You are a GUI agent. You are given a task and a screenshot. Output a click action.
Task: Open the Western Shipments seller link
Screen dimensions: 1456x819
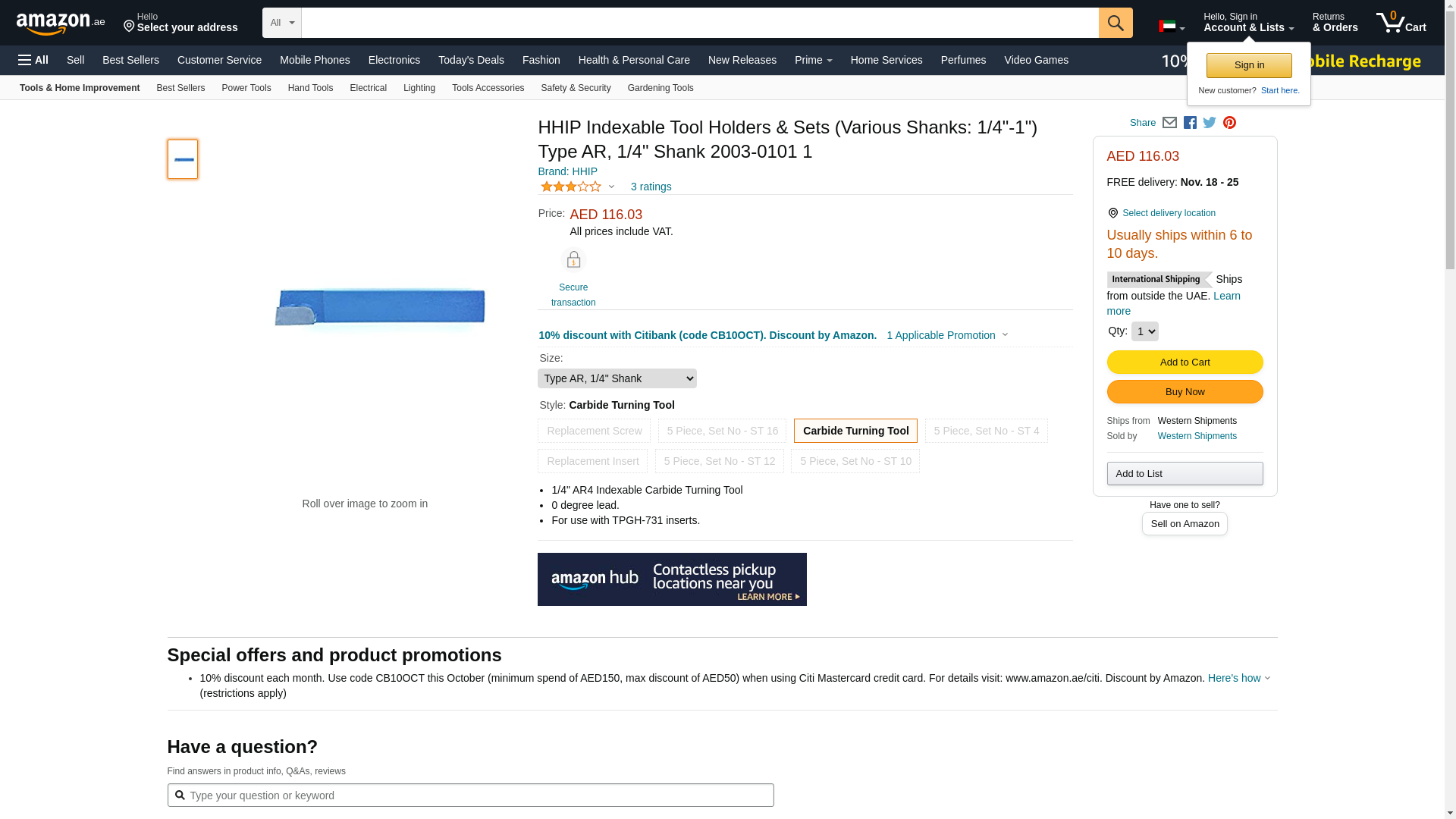(x=1197, y=436)
